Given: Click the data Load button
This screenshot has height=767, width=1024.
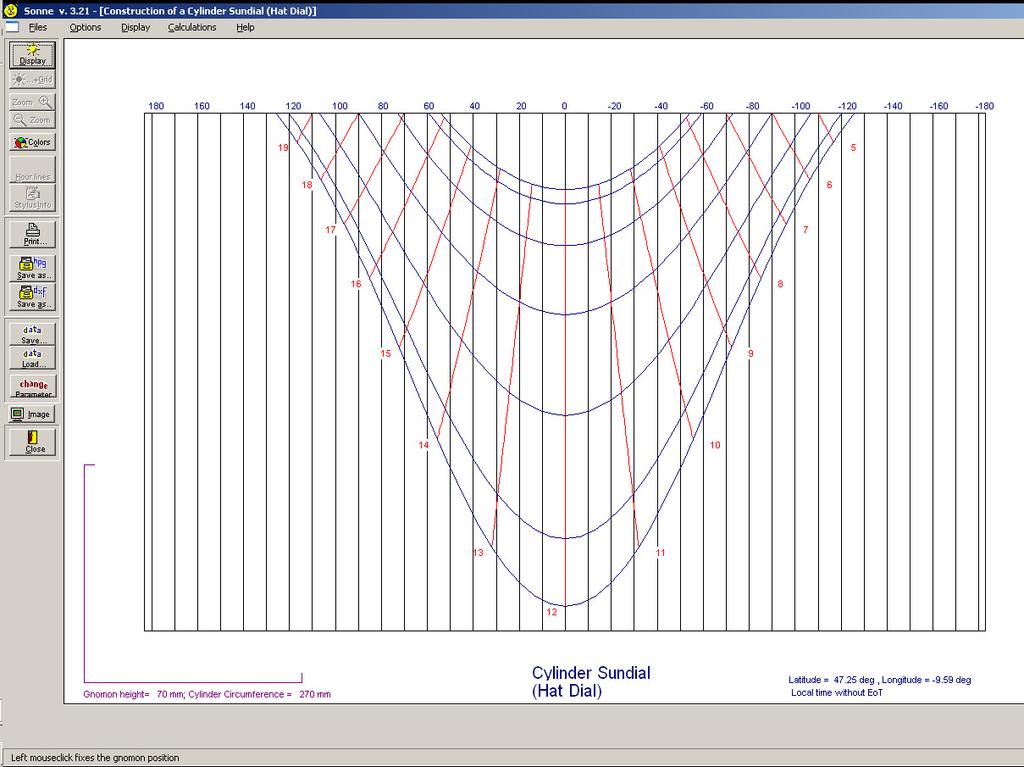Looking at the screenshot, I should 32,357.
